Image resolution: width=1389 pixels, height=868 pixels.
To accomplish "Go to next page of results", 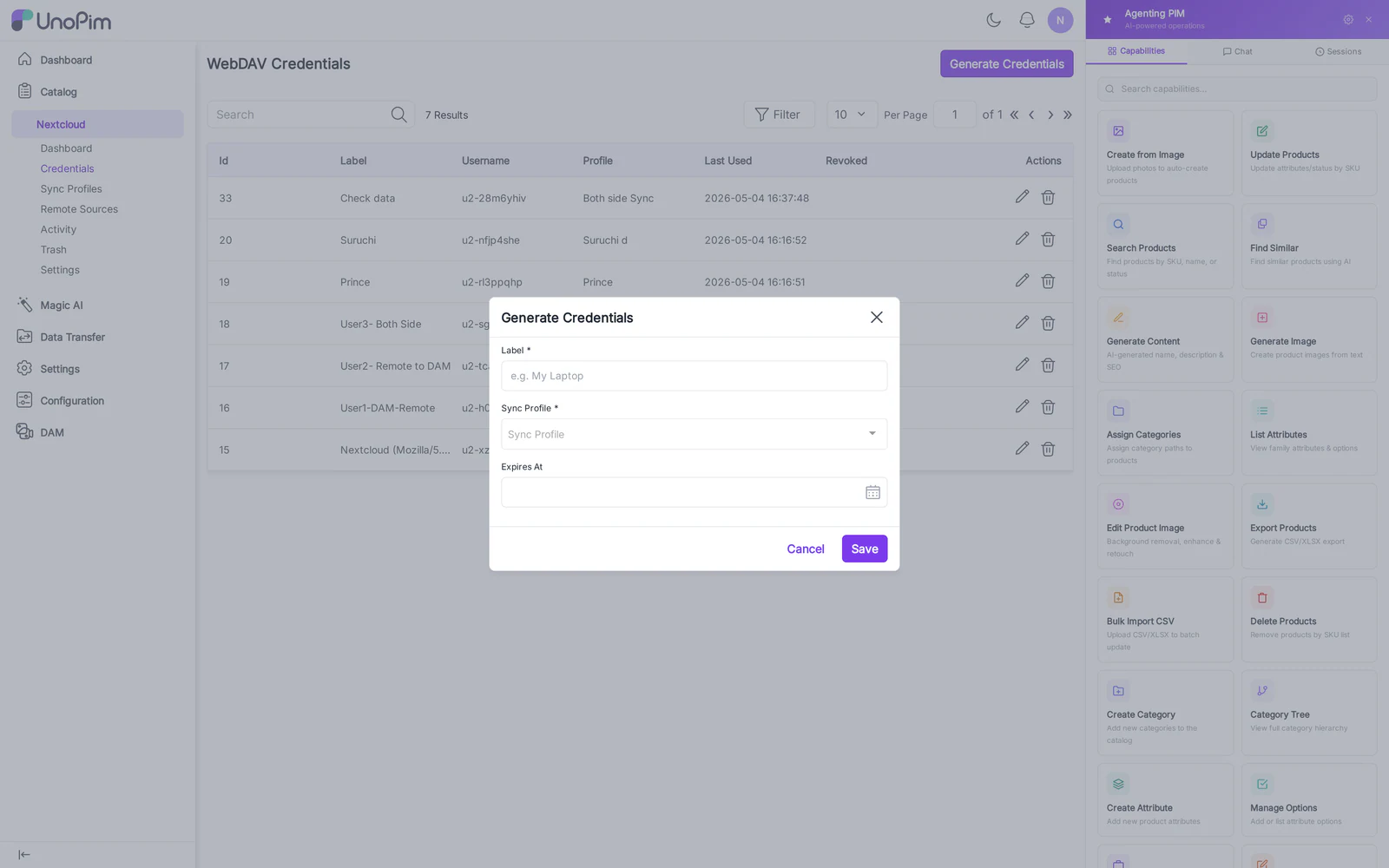I will 1050,115.
